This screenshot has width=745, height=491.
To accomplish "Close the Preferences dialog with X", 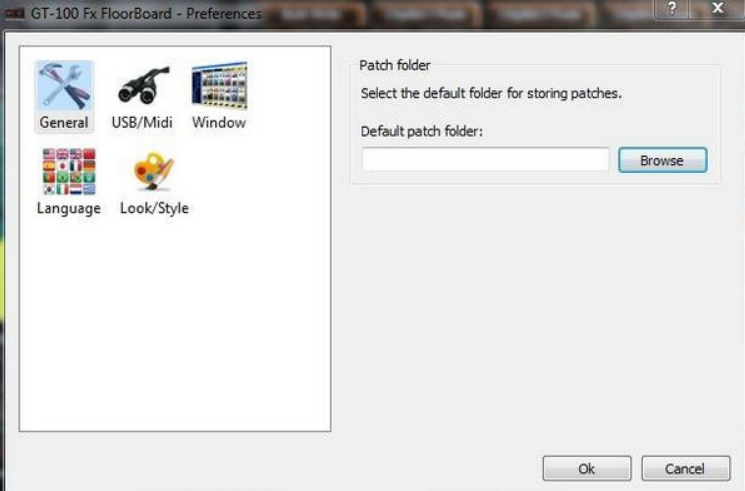I will tap(718, 9).
